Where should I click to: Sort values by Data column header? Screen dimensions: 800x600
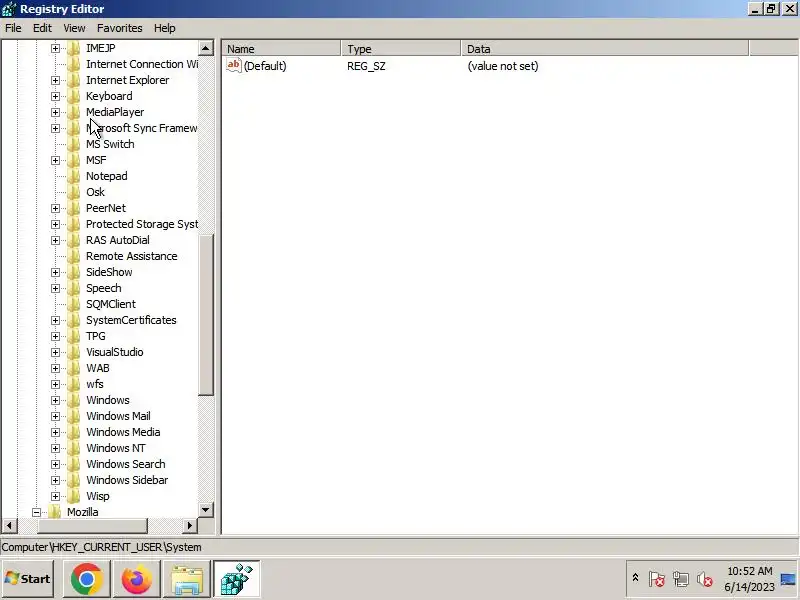point(605,49)
